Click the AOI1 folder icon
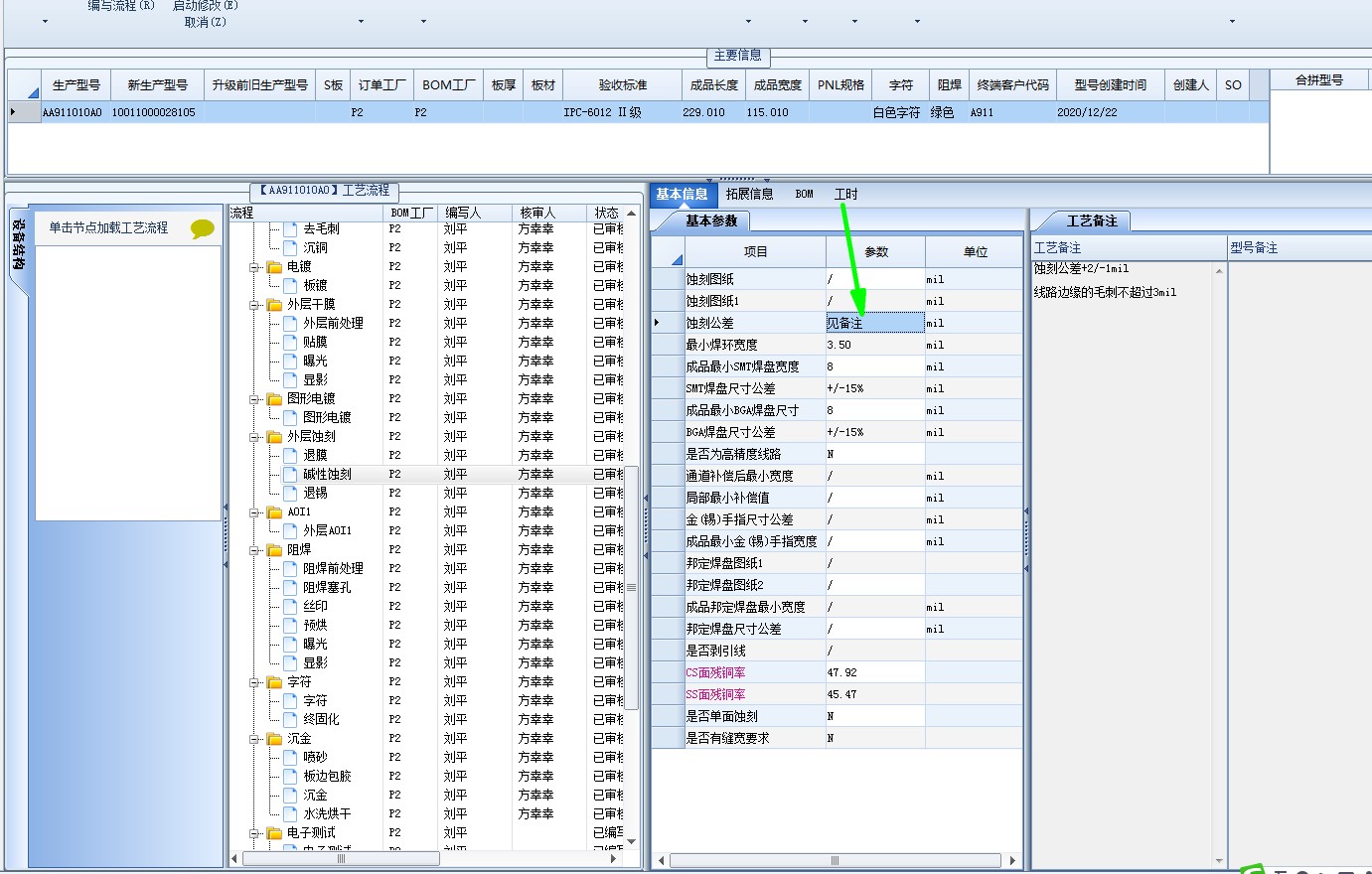The width and height of the screenshot is (1372, 874). (274, 512)
